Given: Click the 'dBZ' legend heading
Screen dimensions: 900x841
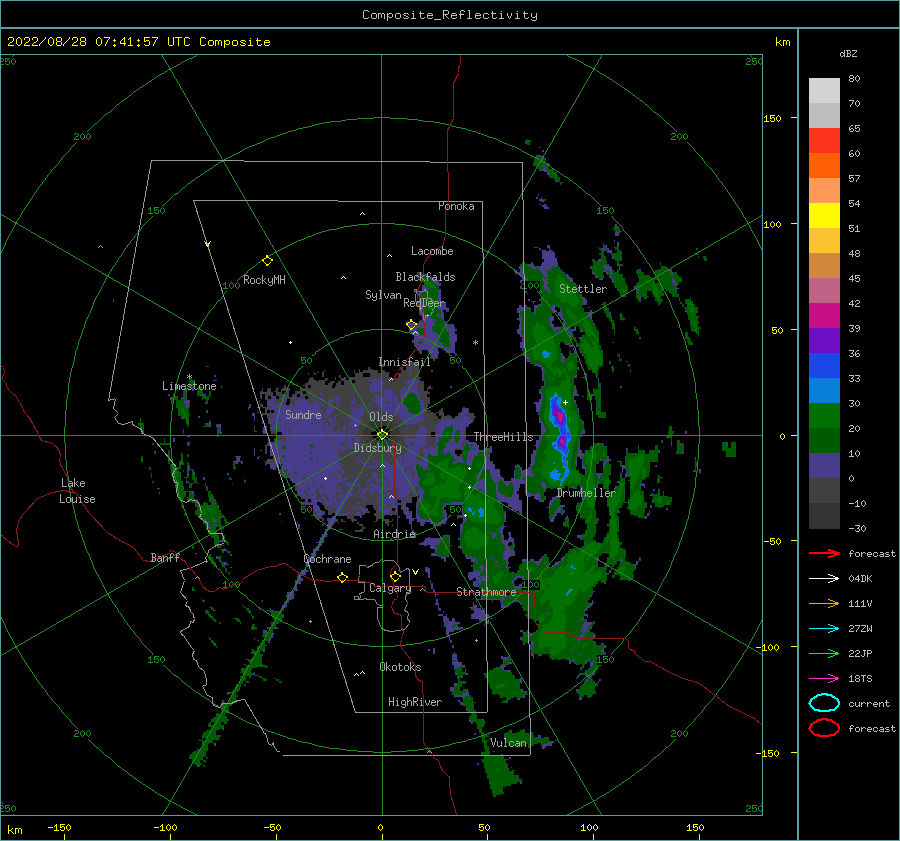Looking at the screenshot, I should pyautogui.click(x=848, y=53).
